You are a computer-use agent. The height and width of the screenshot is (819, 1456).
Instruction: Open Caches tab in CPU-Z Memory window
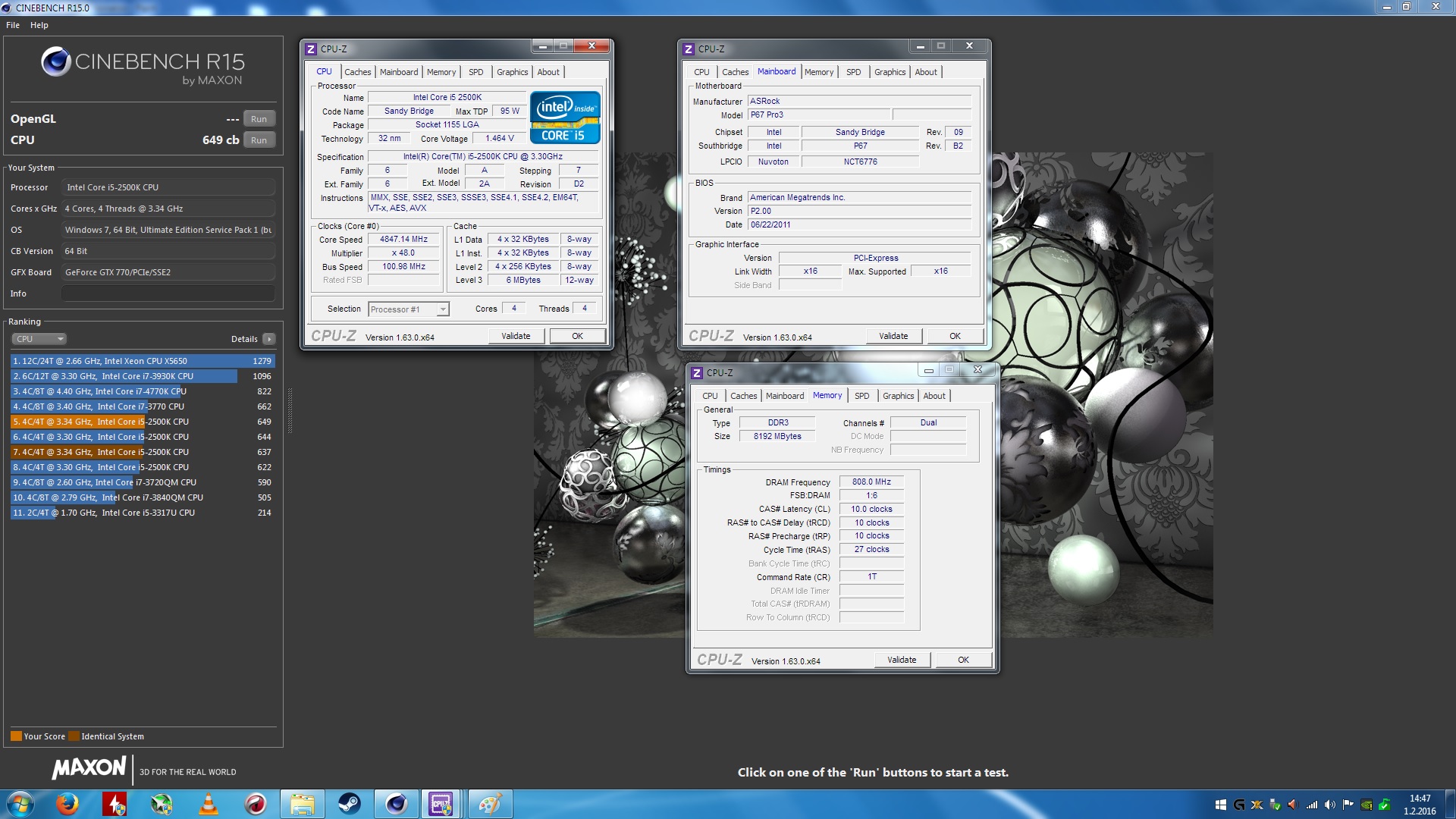coord(744,396)
